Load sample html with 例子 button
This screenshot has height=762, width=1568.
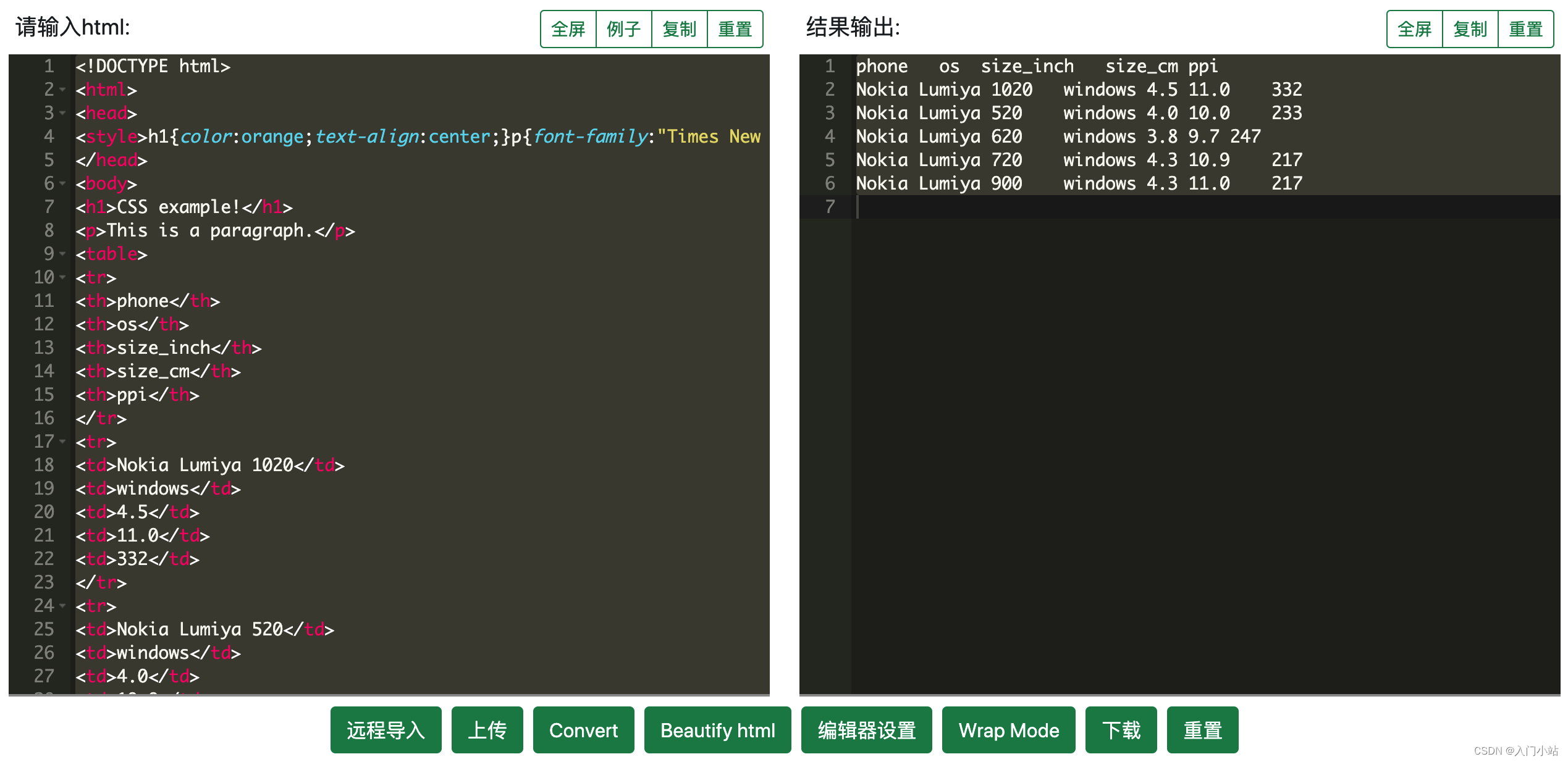pyautogui.click(x=623, y=29)
